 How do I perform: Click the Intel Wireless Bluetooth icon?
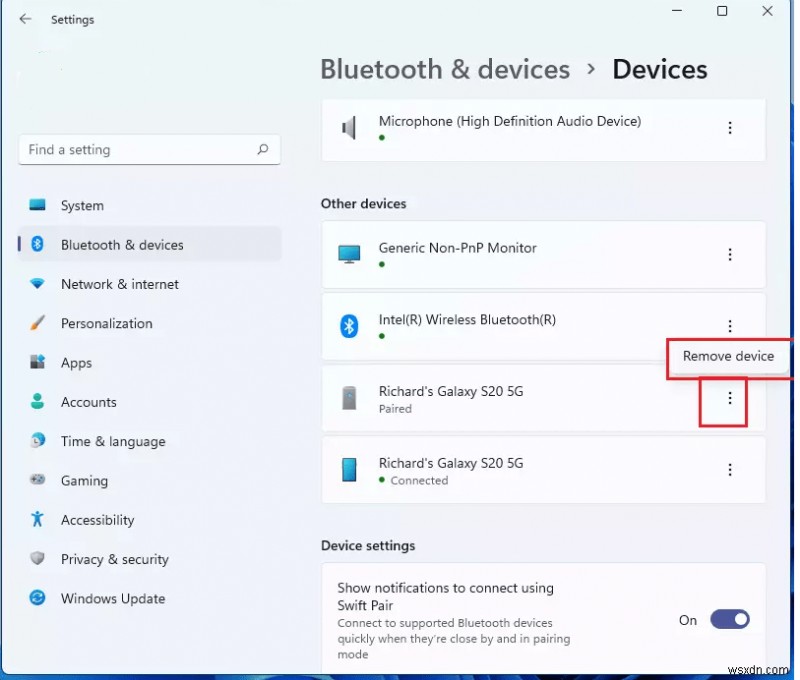349,325
